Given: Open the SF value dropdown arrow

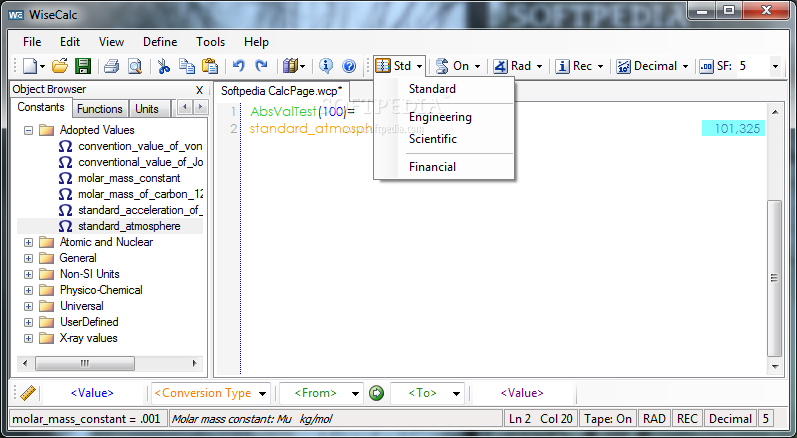Looking at the screenshot, I should point(775,67).
